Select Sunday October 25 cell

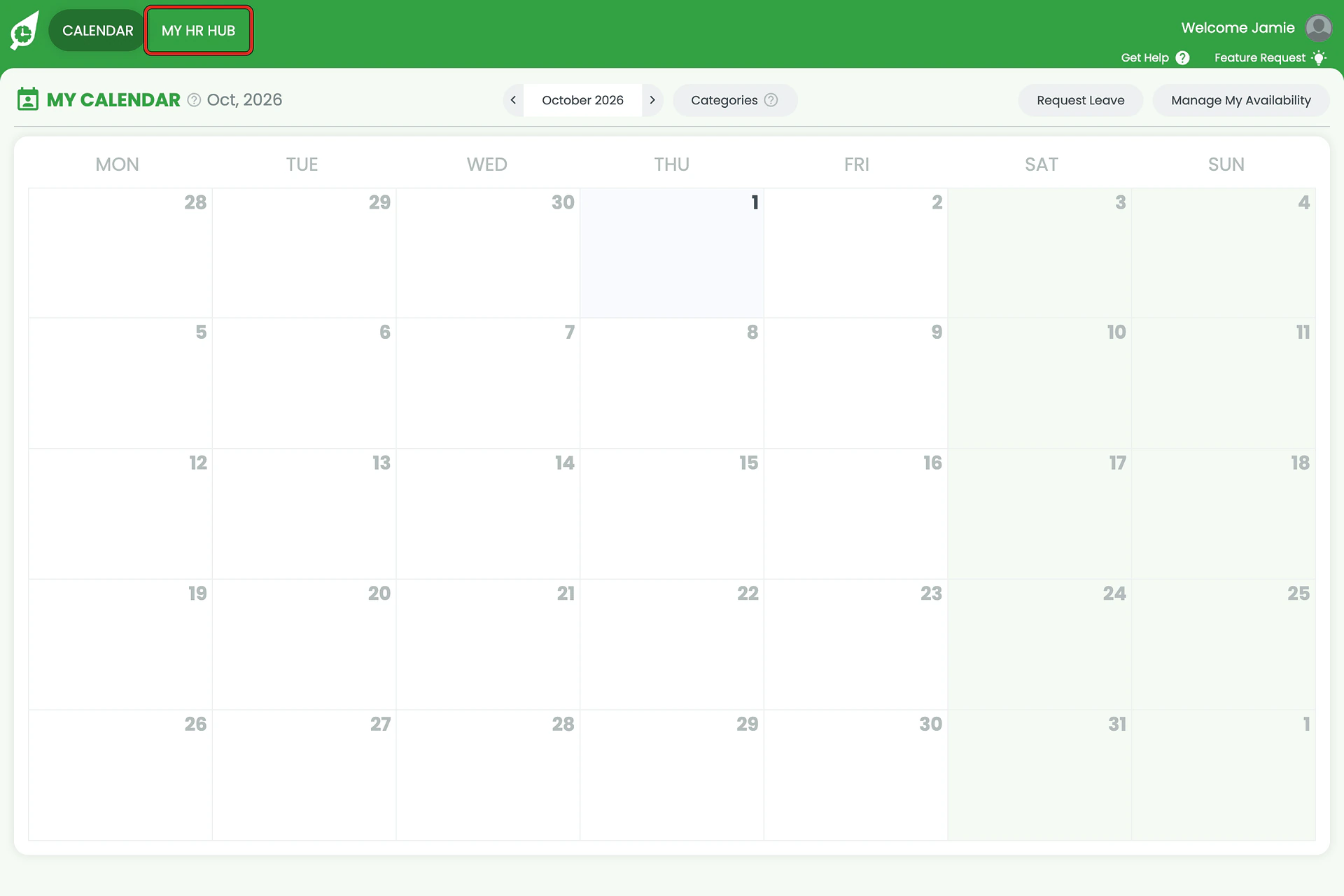click(1224, 645)
